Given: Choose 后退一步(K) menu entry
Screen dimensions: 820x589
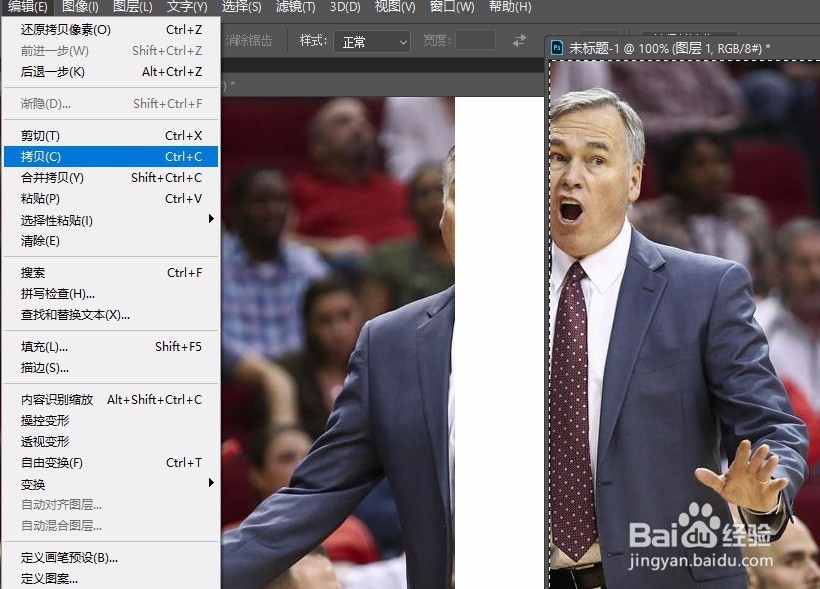Looking at the screenshot, I should pyautogui.click(x=111, y=72).
